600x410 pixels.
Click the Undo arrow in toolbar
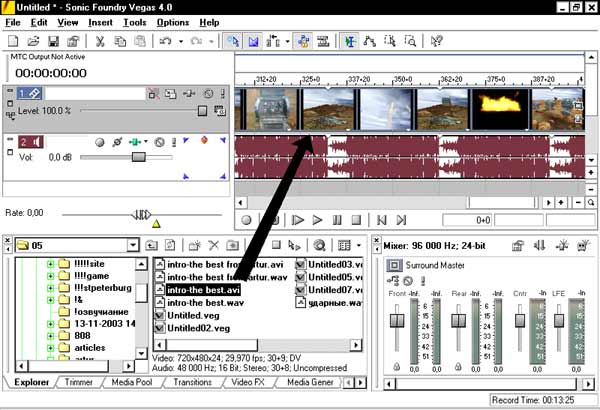[166, 42]
